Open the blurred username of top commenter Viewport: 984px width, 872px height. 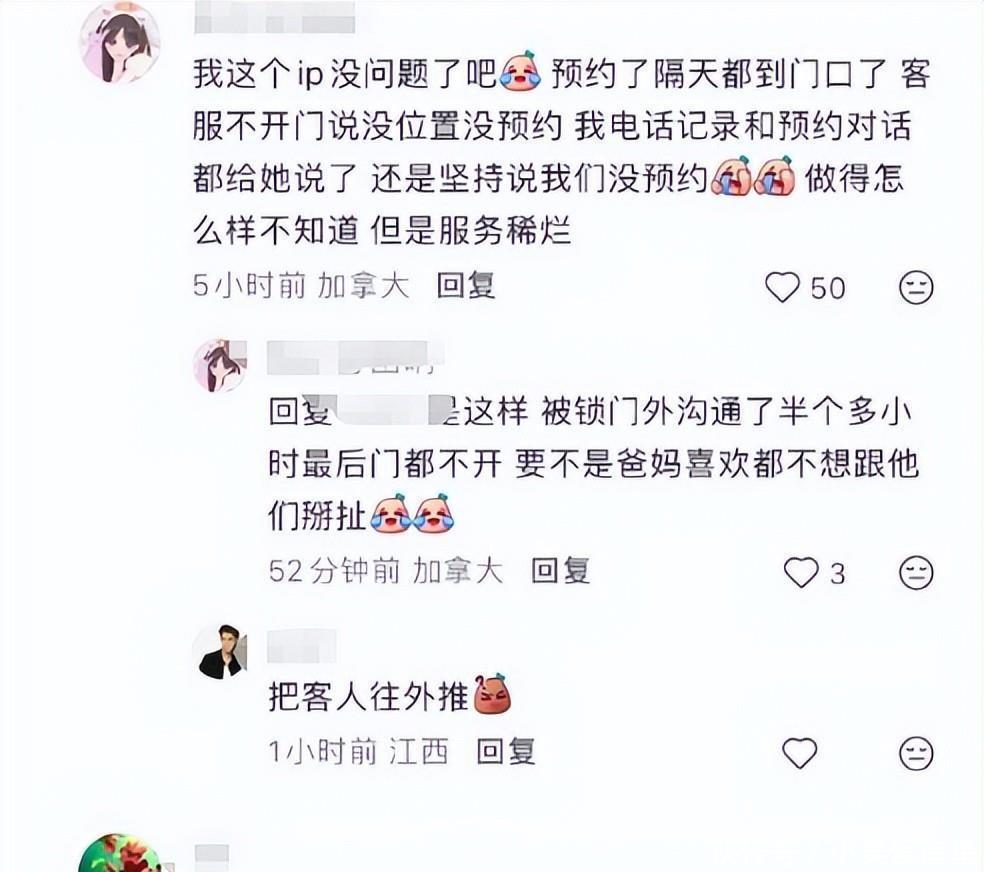pos(275,18)
